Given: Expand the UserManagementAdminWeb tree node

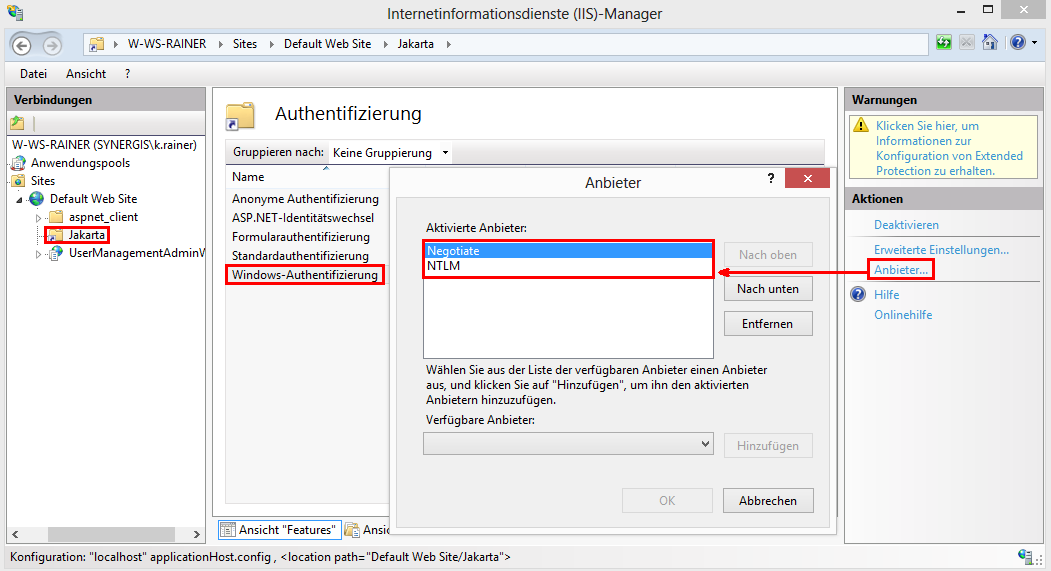Looking at the screenshot, I should 39,254.
